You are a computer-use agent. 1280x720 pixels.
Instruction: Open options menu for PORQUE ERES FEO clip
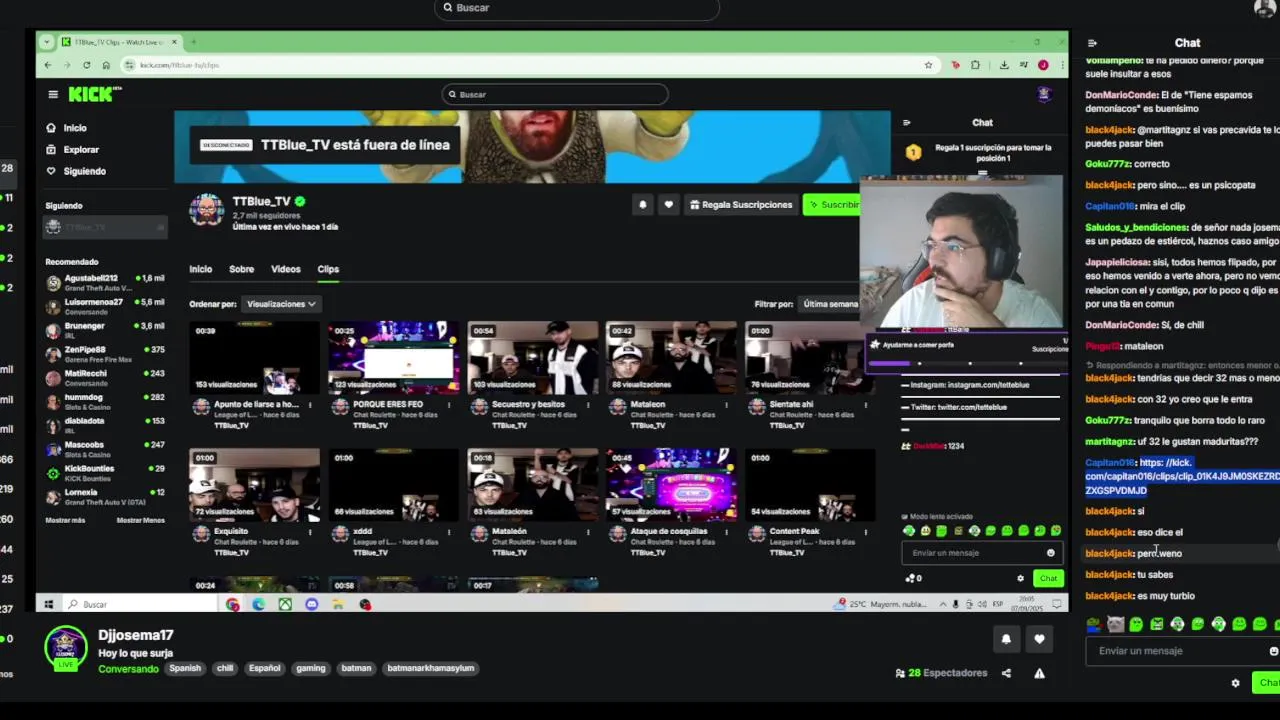tap(449, 405)
